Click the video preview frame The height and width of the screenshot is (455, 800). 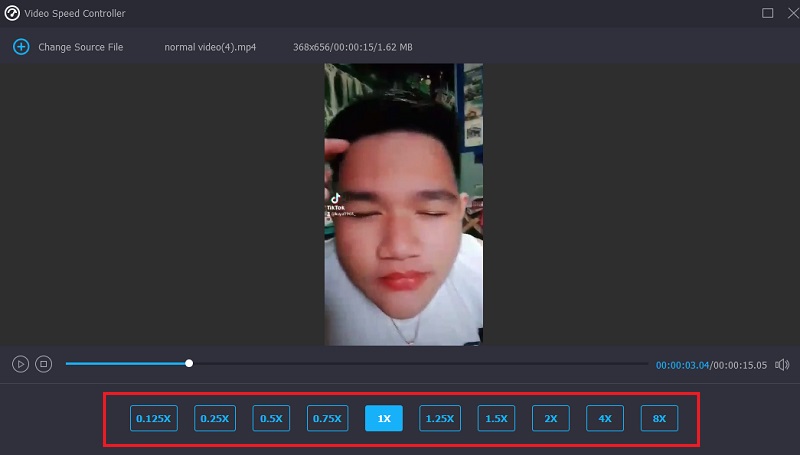(403, 205)
